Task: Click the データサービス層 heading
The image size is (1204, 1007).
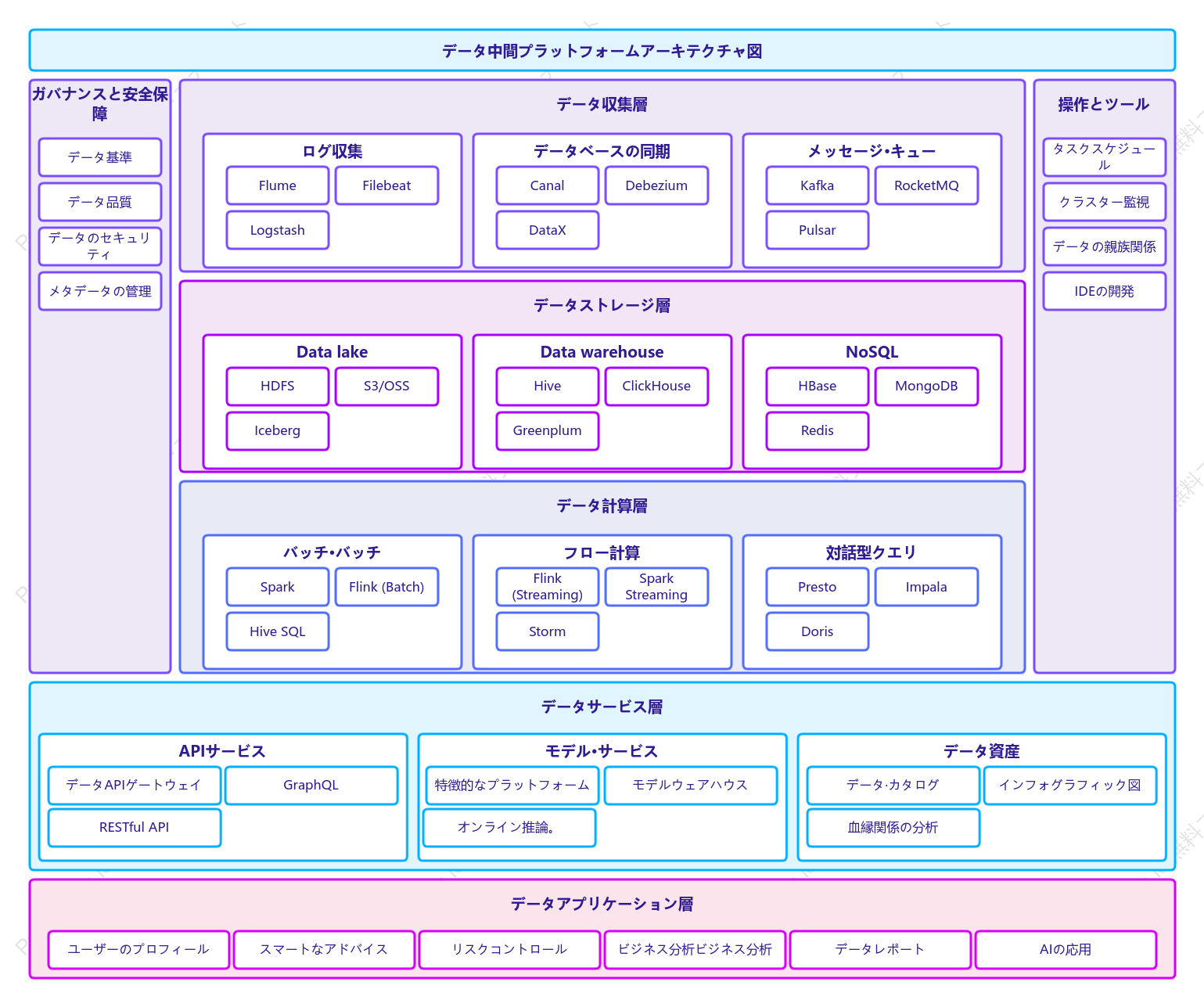Action: coord(602,707)
